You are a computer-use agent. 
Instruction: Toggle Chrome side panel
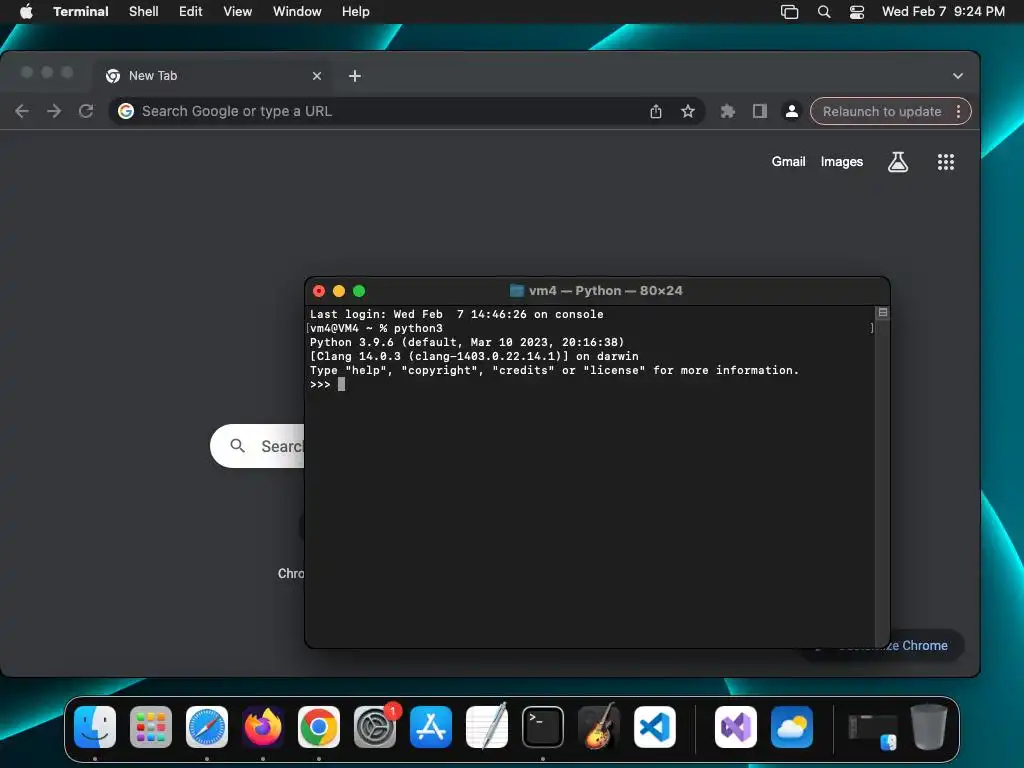click(760, 112)
